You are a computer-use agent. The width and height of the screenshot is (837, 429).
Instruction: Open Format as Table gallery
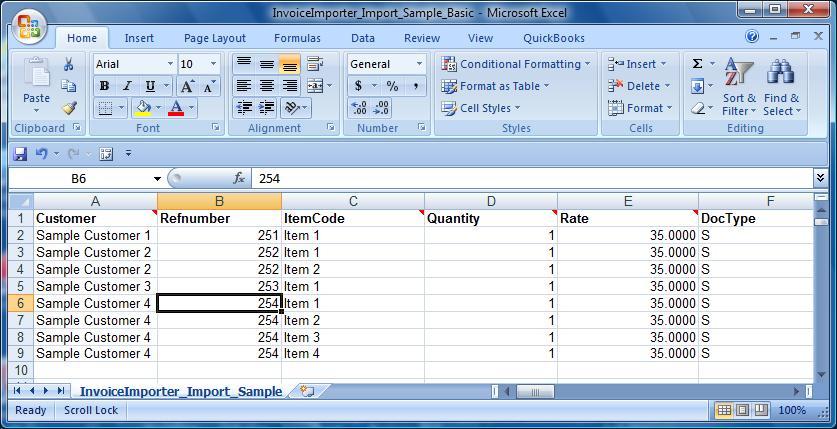(495, 86)
